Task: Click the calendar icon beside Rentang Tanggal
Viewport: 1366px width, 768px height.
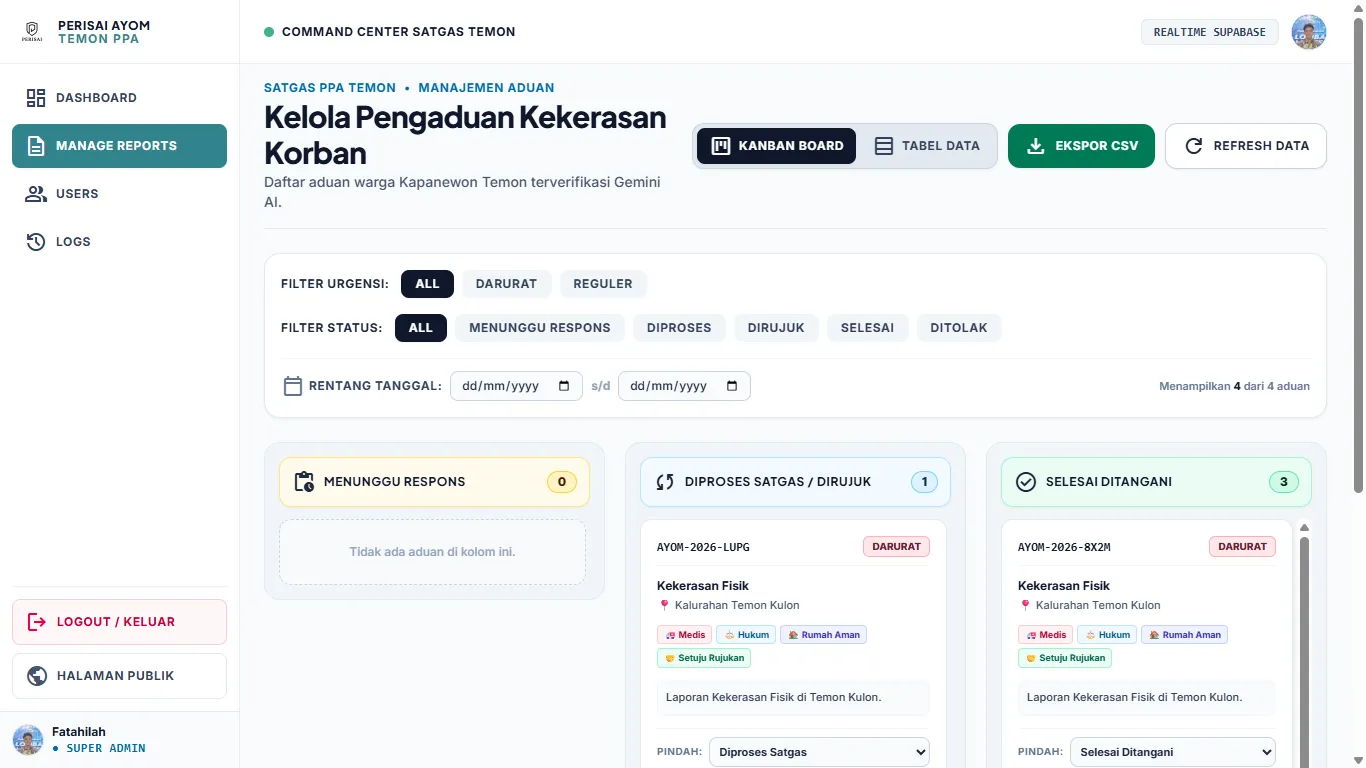Action: point(293,386)
